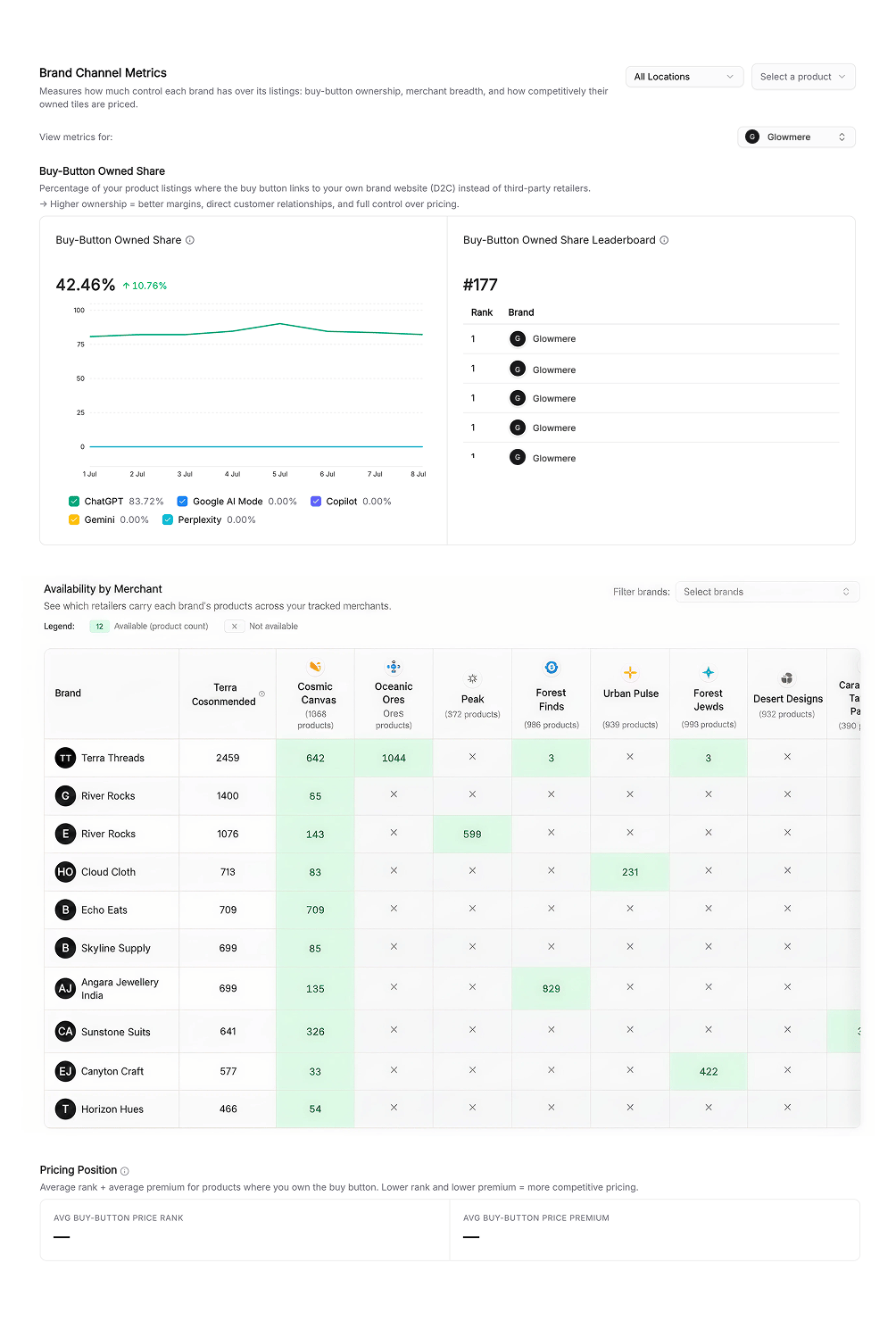
Task: Click the HO avatar for Cloud Cloth
Action: tap(65, 872)
